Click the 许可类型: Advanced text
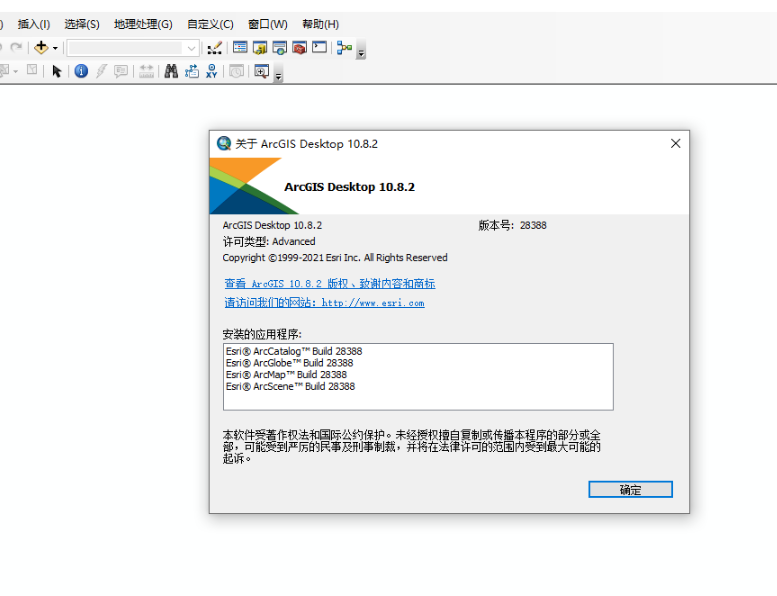 [269, 241]
